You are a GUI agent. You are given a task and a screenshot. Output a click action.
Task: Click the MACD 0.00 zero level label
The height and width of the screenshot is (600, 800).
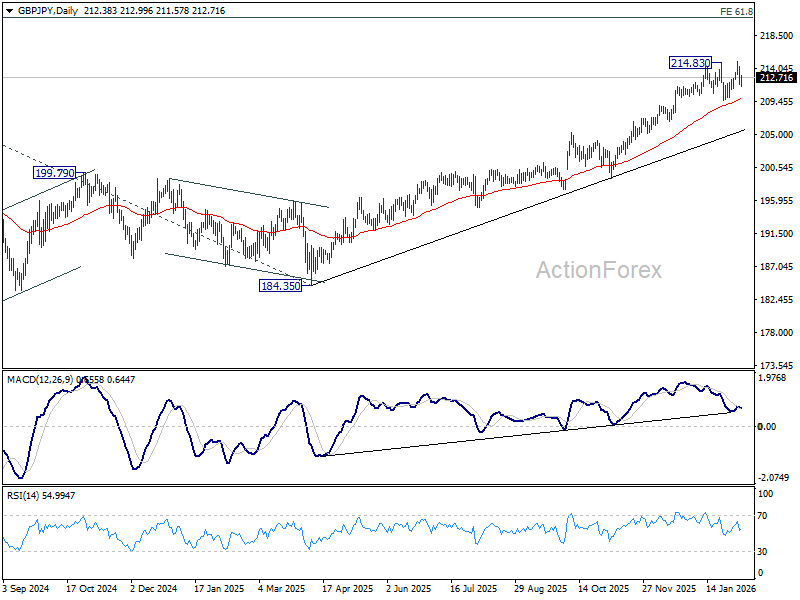tap(767, 427)
